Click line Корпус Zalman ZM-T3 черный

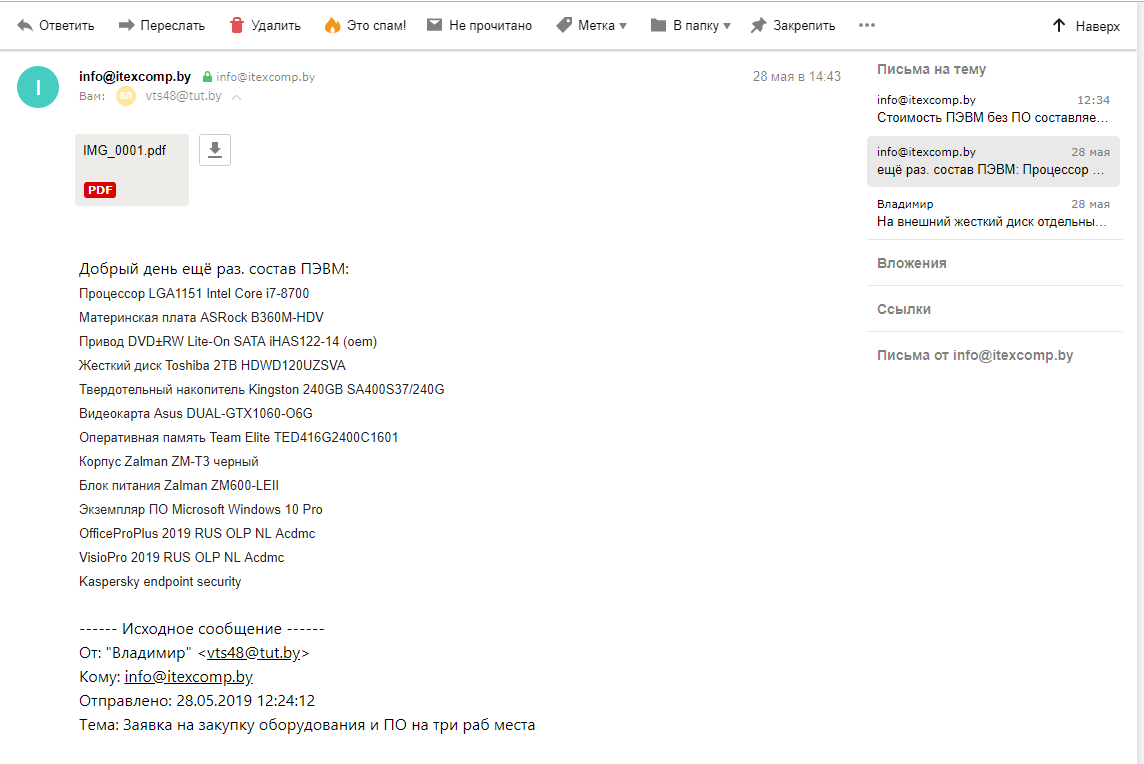point(169,462)
